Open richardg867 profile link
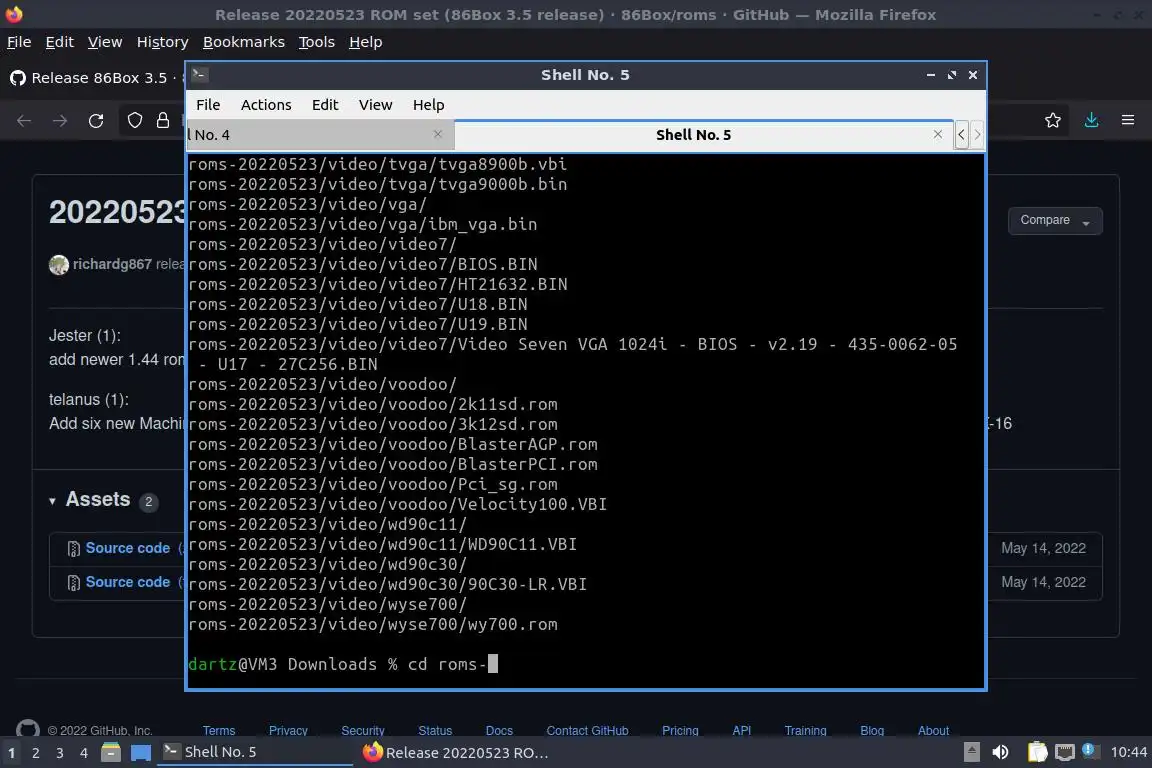1152x768 pixels. tap(112, 265)
